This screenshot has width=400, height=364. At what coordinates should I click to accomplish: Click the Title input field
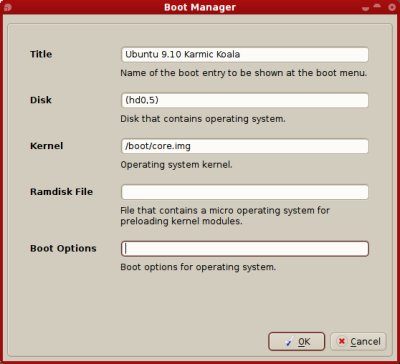point(245,55)
